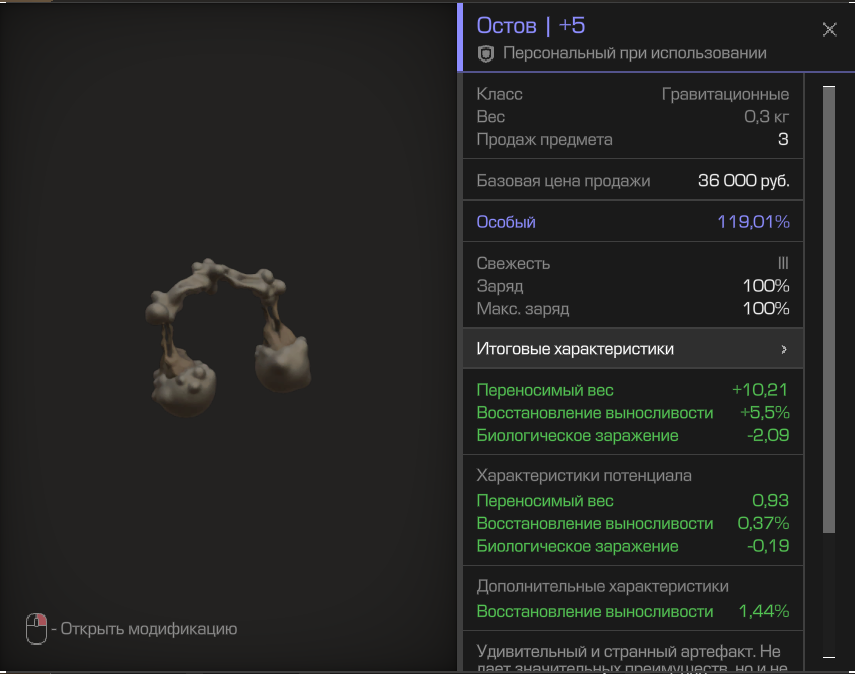Click the 1,44% additional stamina value
Screen dimensions: 855x674
click(764, 611)
